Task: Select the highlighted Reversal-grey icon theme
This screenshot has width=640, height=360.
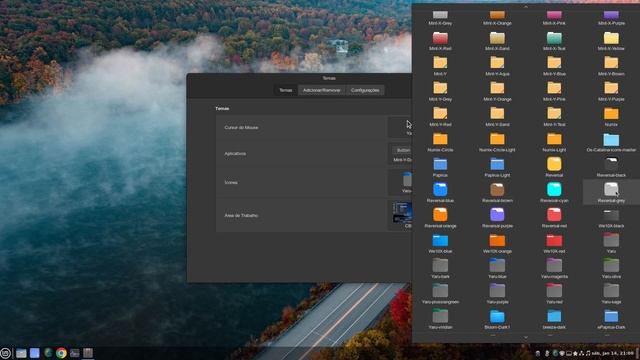Action: coord(611,193)
